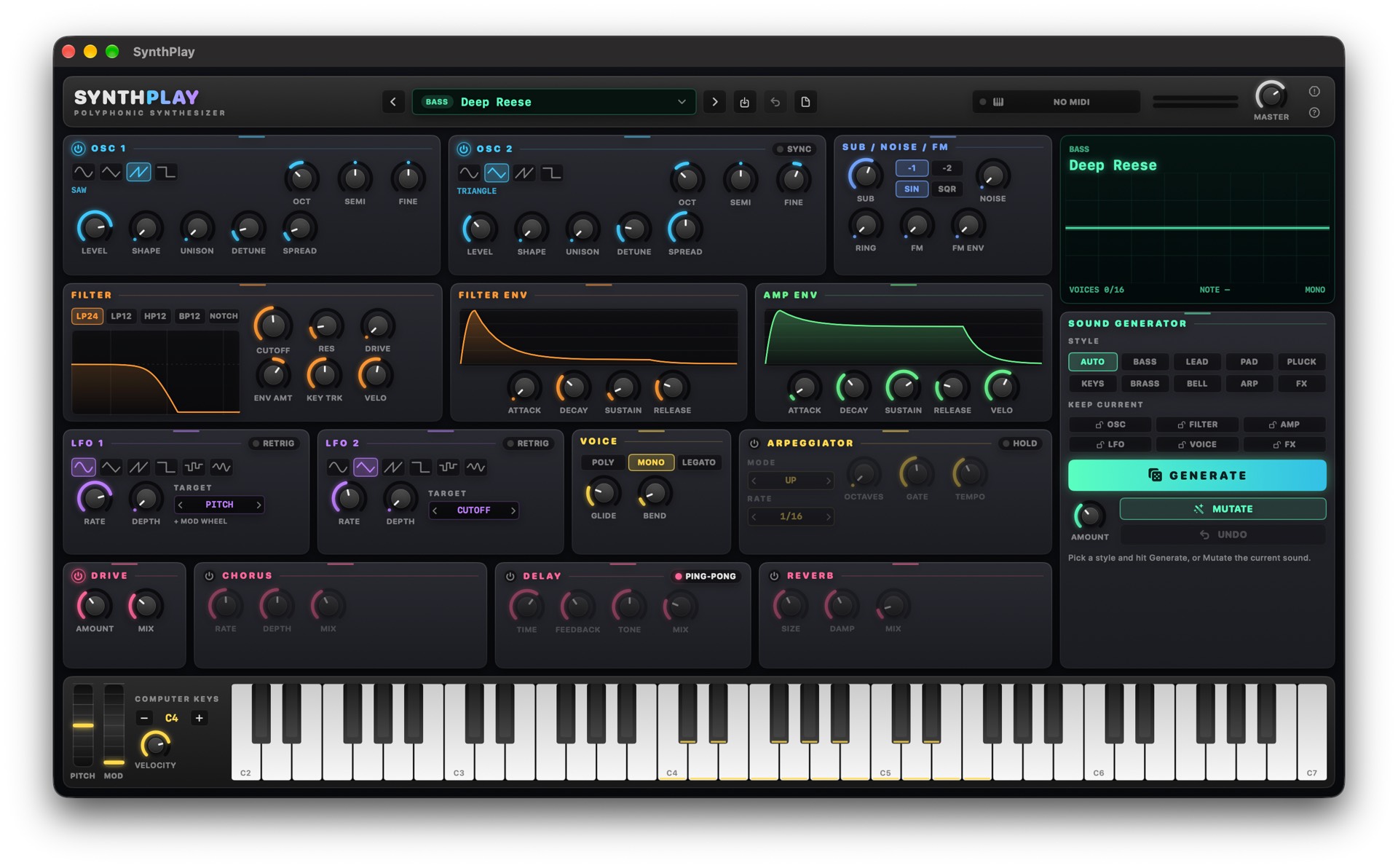
Task: Enable Arpeggiator Hold
Action: tap(1019, 443)
